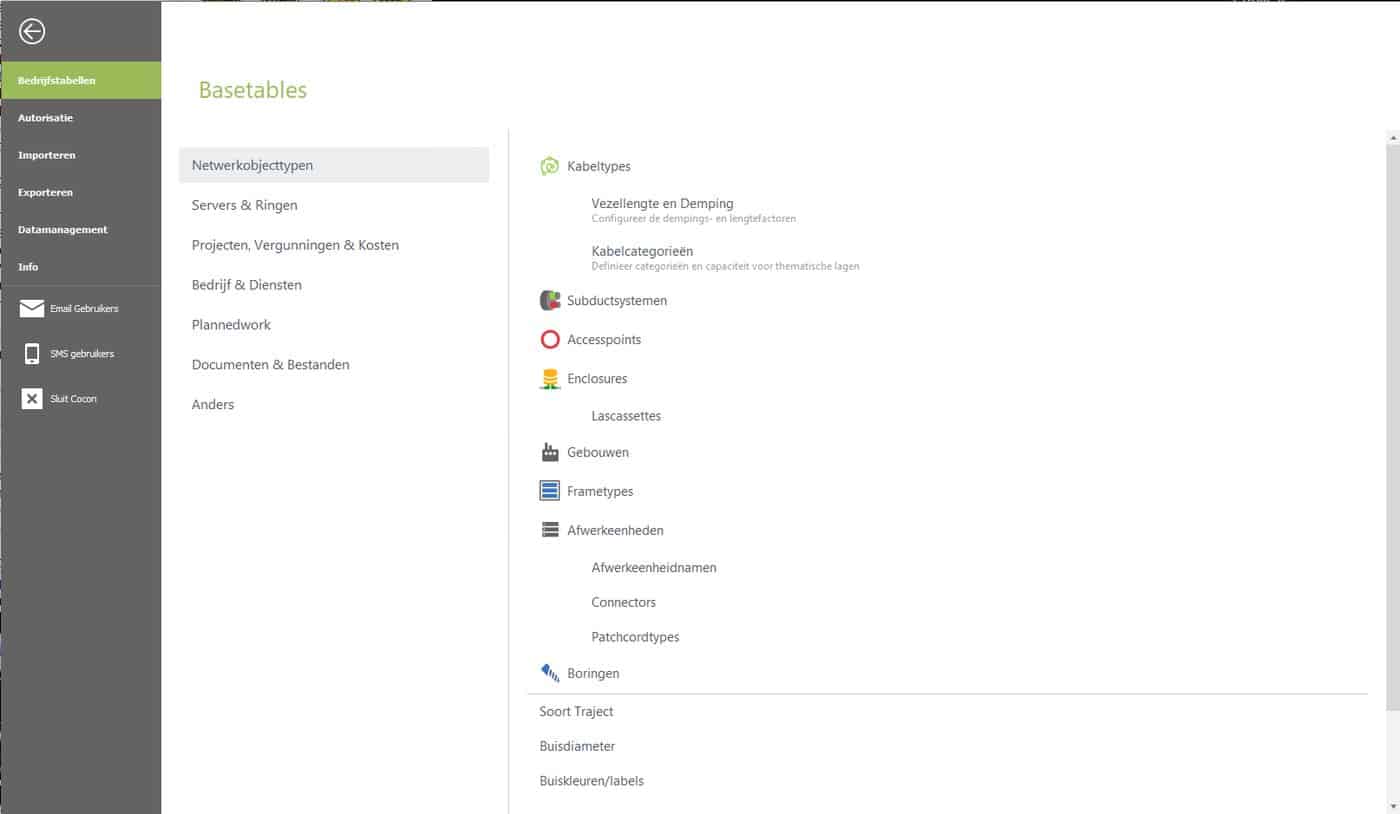The width and height of the screenshot is (1400, 814).
Task: Open the Patchcordtypes link
Action: tap(635, 637)
